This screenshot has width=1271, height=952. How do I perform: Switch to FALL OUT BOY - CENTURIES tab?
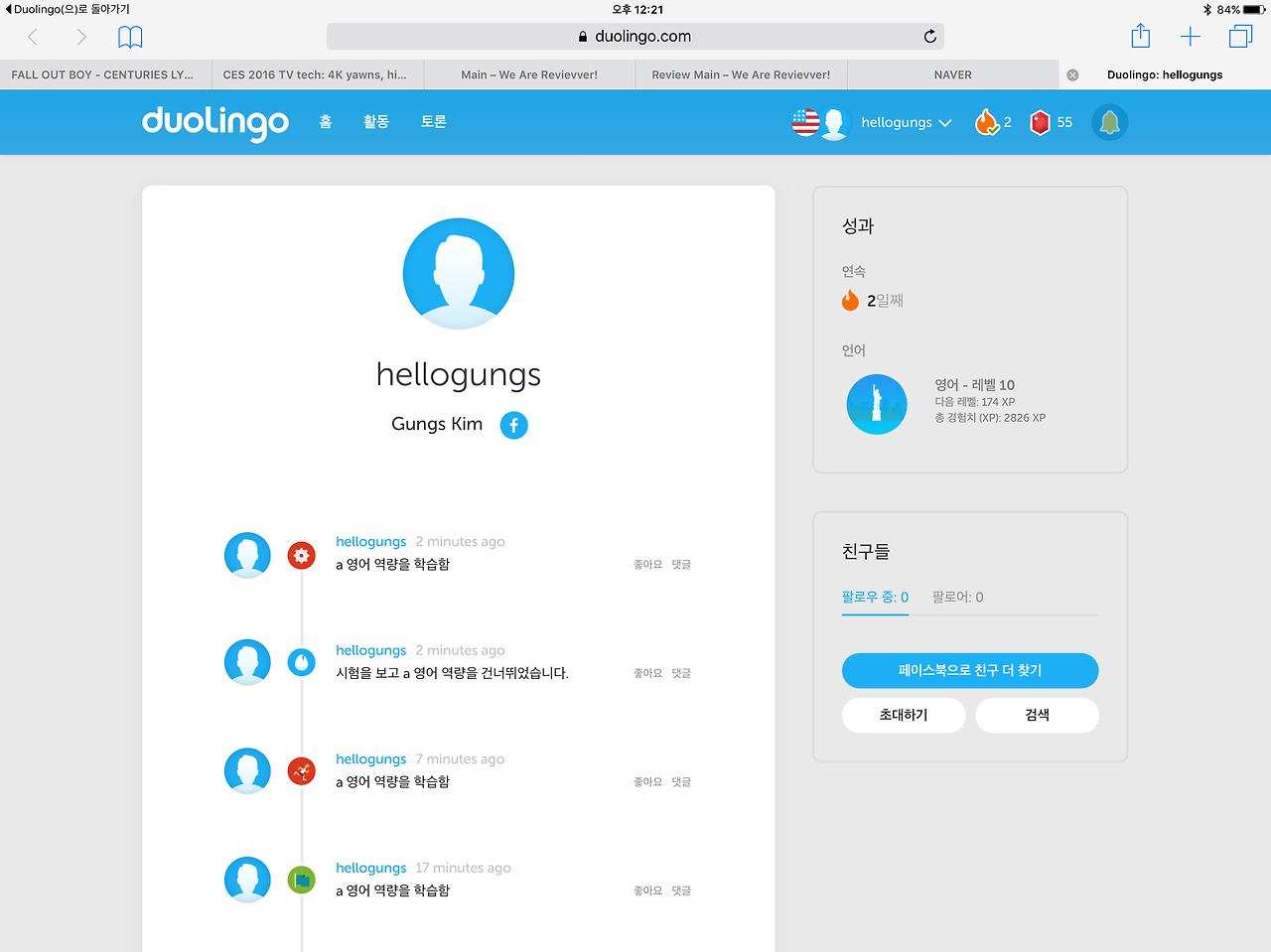[105, 74]
